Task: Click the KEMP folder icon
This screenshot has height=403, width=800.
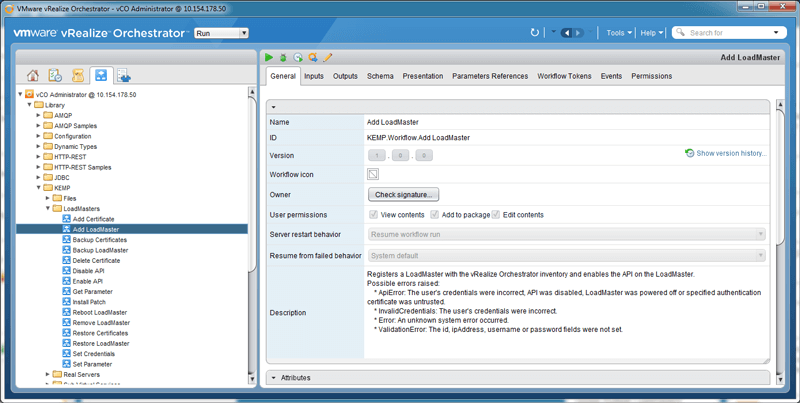Action: (x=48, y=188)
